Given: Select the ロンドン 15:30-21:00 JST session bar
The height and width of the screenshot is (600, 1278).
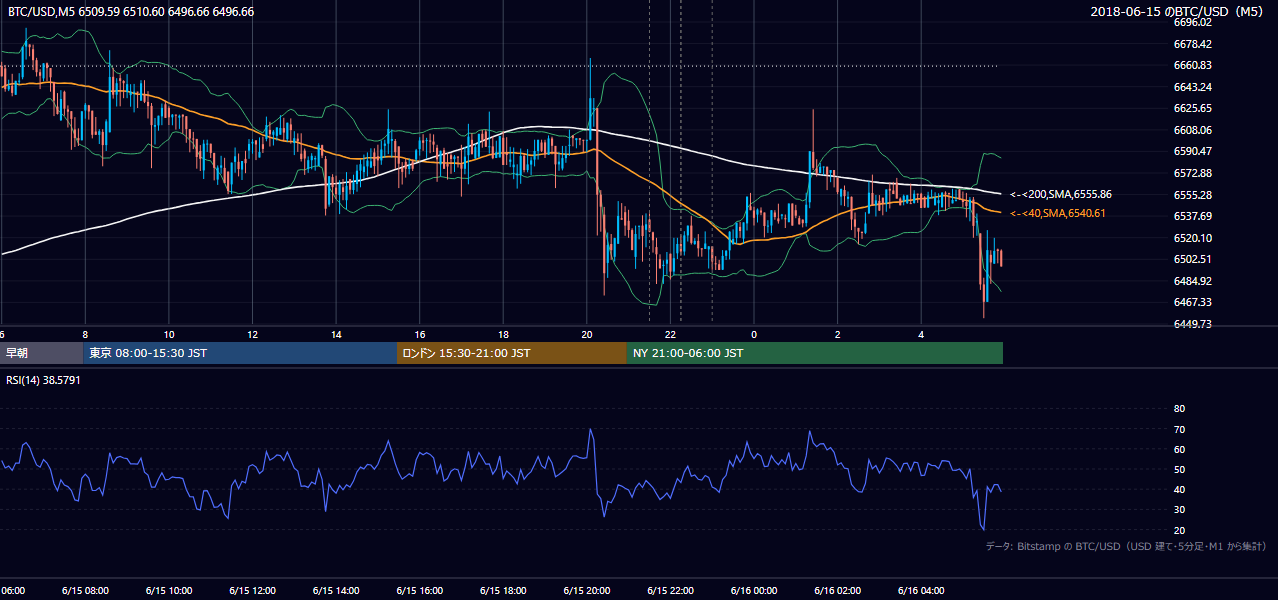Looking at the screenshot, I should click(x=512, y=353).
